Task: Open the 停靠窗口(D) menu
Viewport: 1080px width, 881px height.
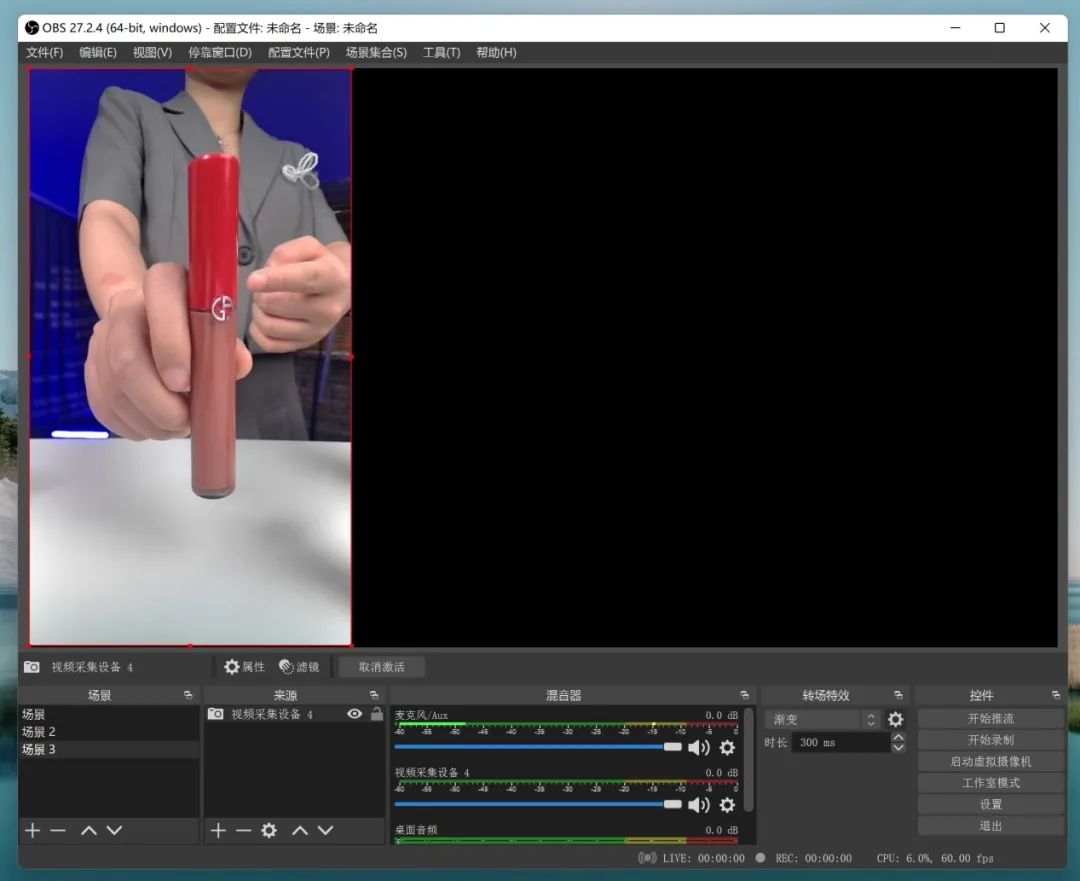Action: [x=220, y=52]
